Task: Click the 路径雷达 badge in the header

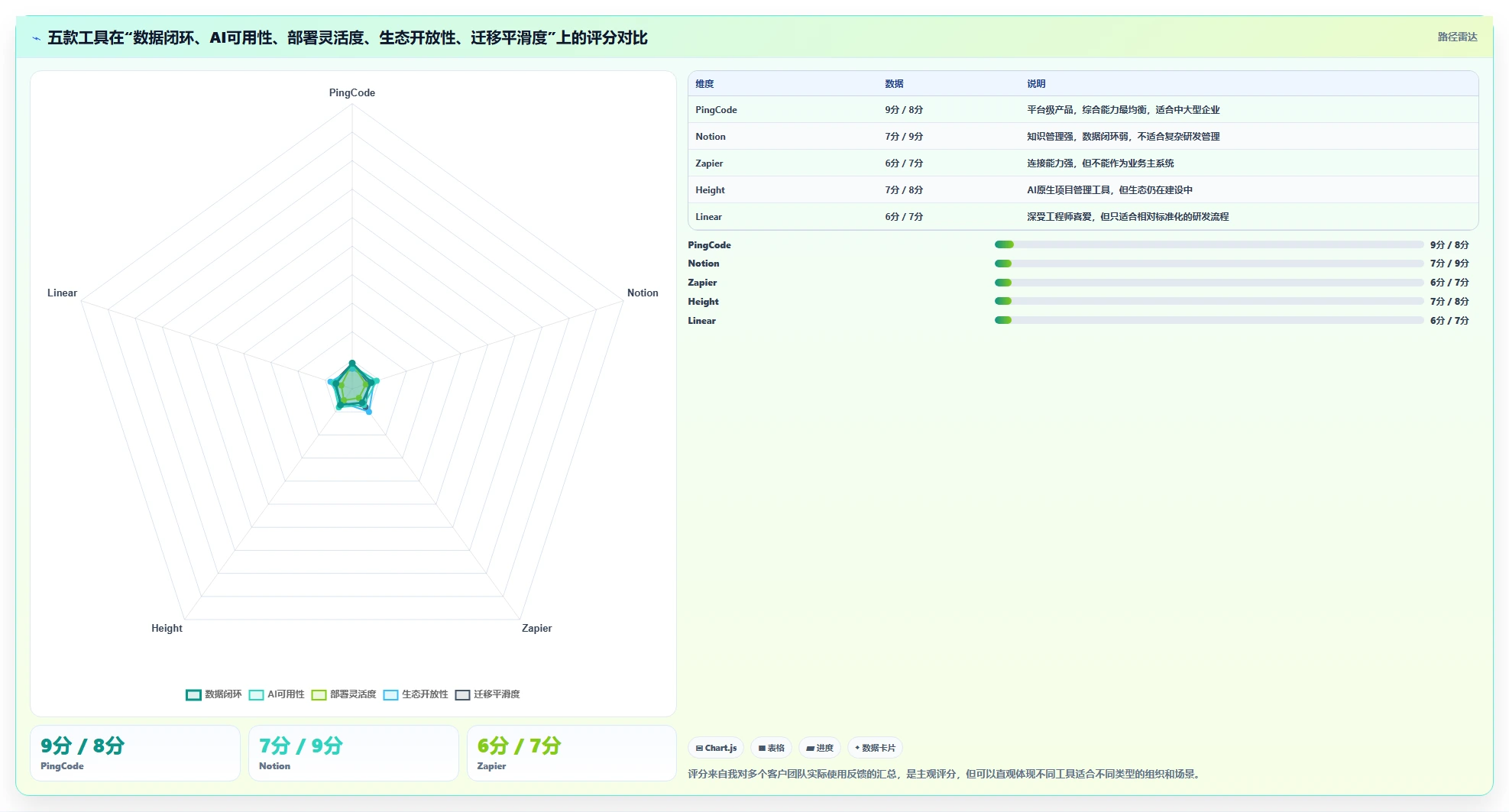Action: [1457, 37]
